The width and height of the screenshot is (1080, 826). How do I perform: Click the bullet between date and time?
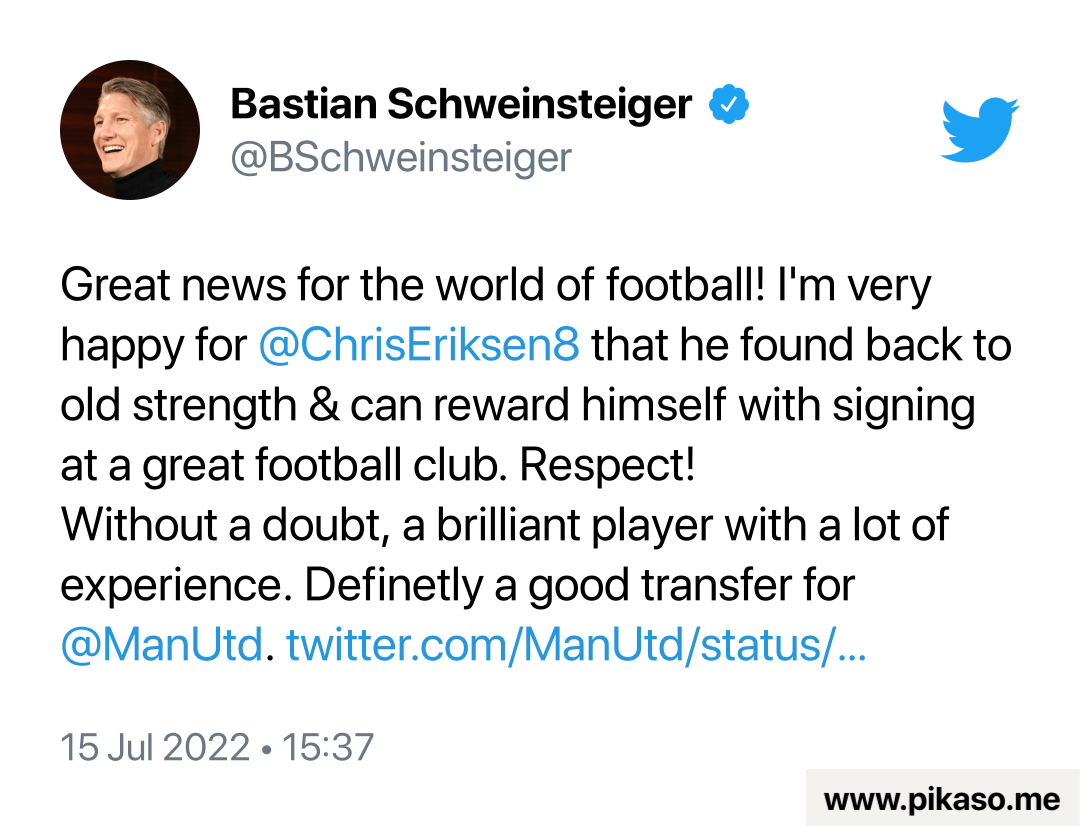[266, 748]
